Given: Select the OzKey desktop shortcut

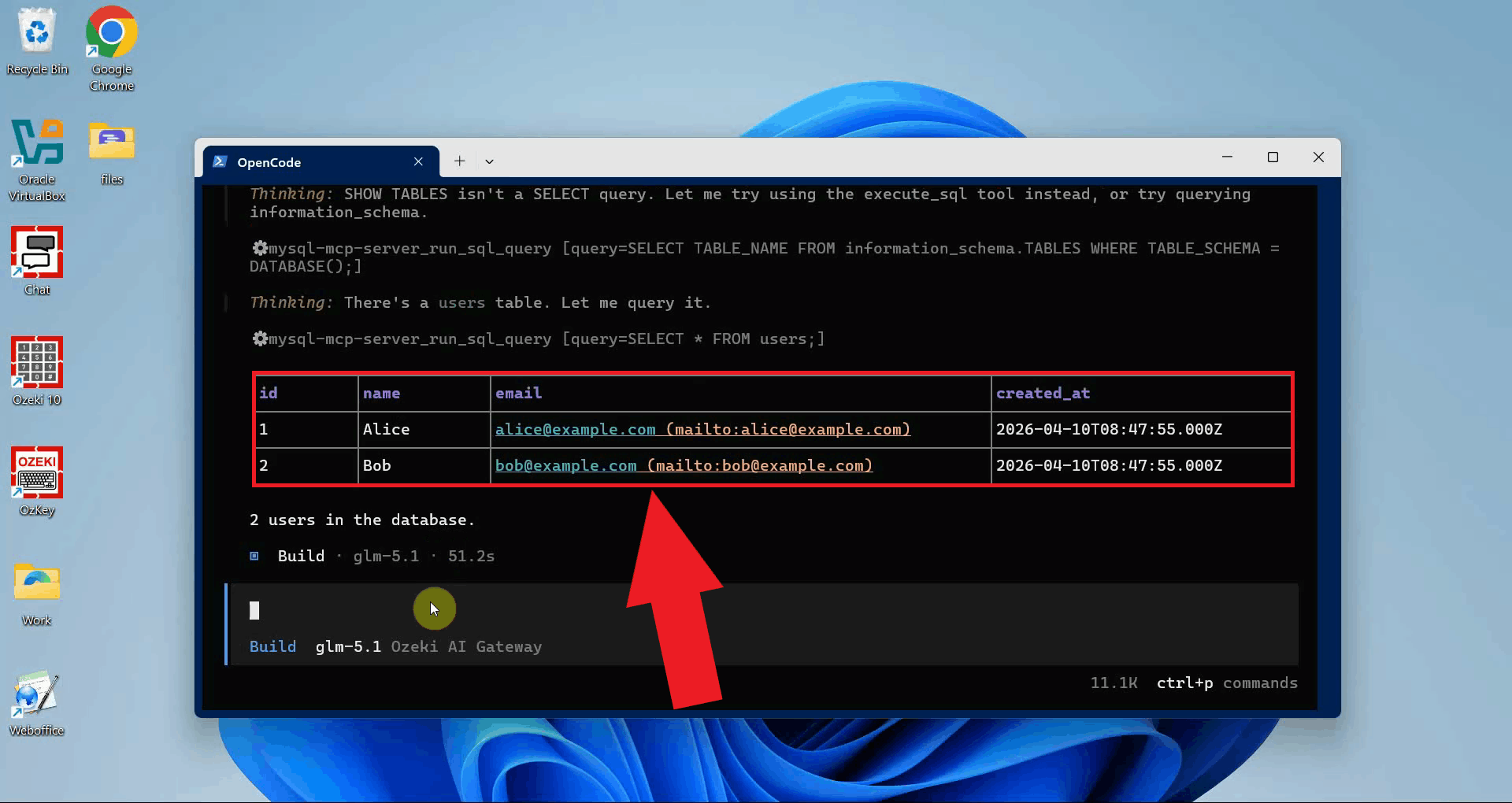Looking at the screenshot, I should click(37, 482).
